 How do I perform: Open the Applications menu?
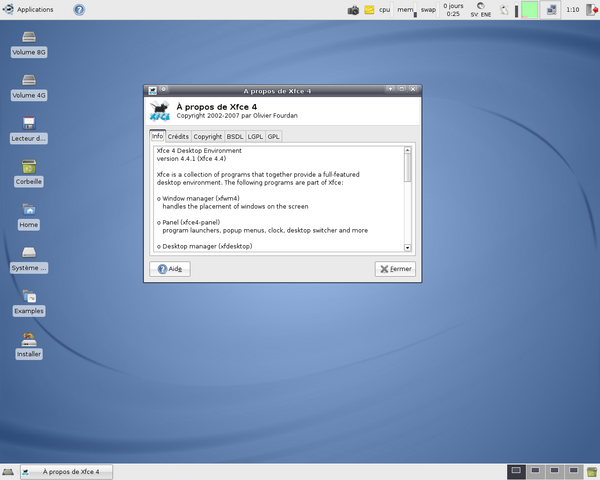tap(28, 9)
